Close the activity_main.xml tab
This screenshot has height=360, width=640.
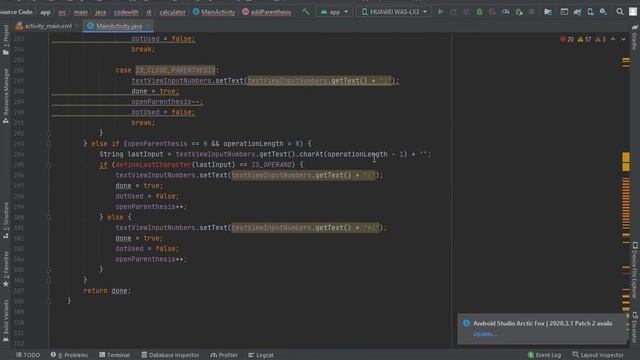[77, 26]
